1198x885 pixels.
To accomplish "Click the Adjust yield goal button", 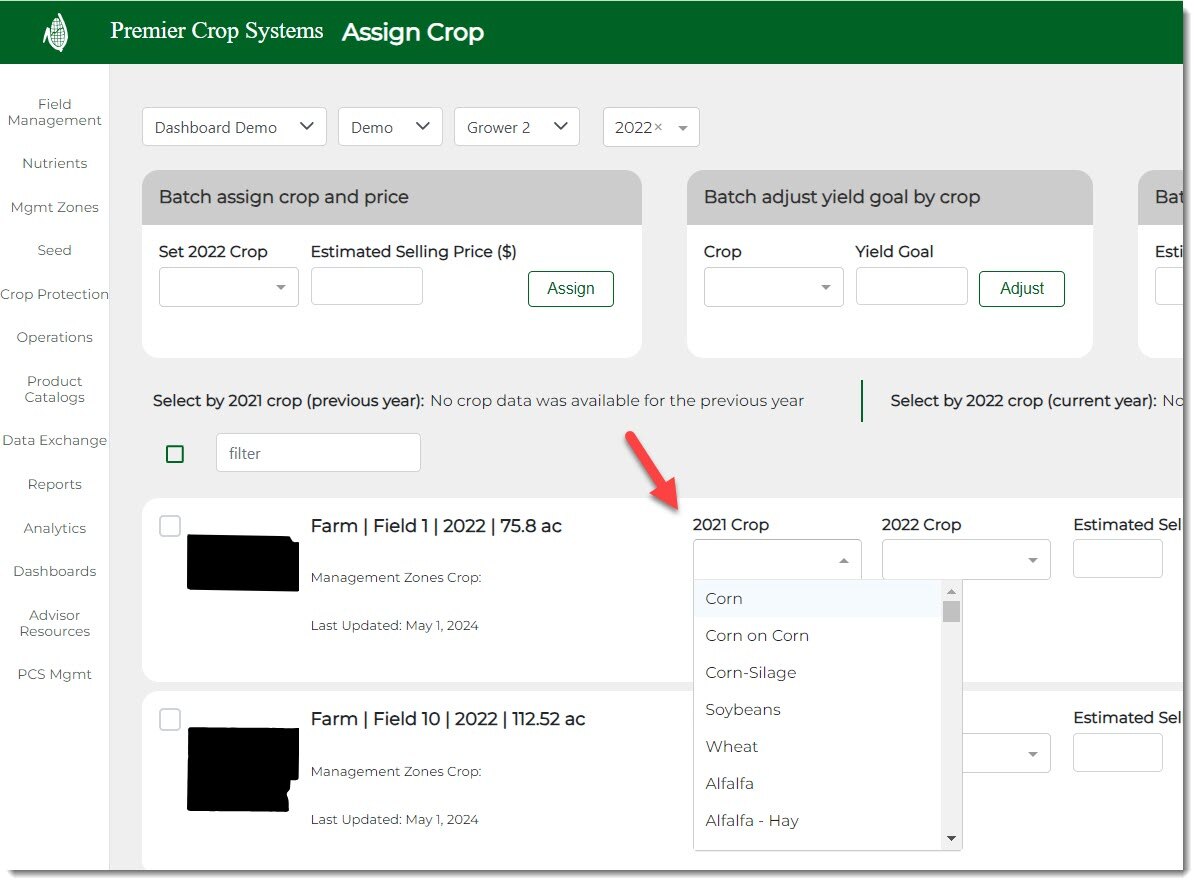I will 1021,288.
